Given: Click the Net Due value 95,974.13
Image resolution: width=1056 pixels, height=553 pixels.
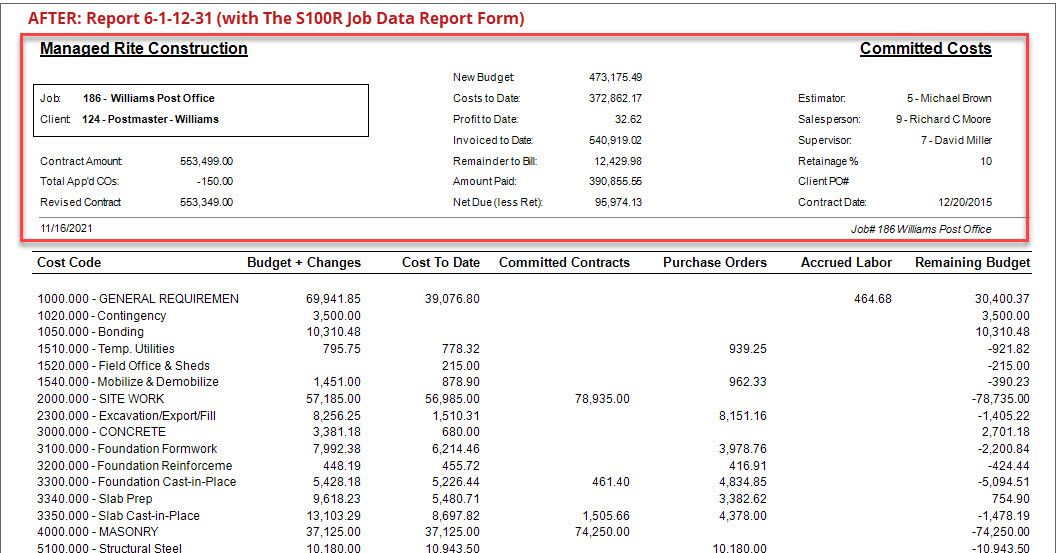Looking at the screenshot, I should point(618,202).
